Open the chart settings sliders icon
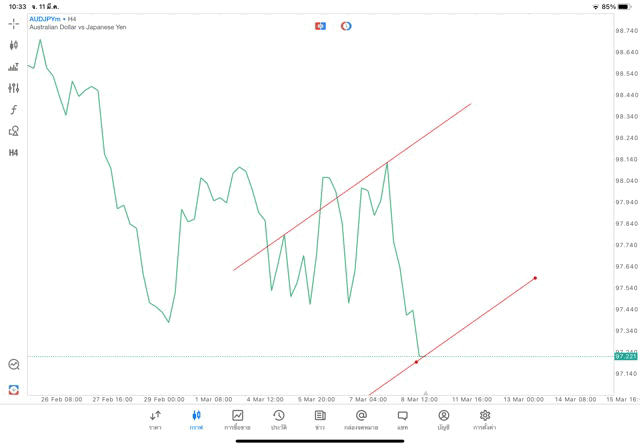 13,88
